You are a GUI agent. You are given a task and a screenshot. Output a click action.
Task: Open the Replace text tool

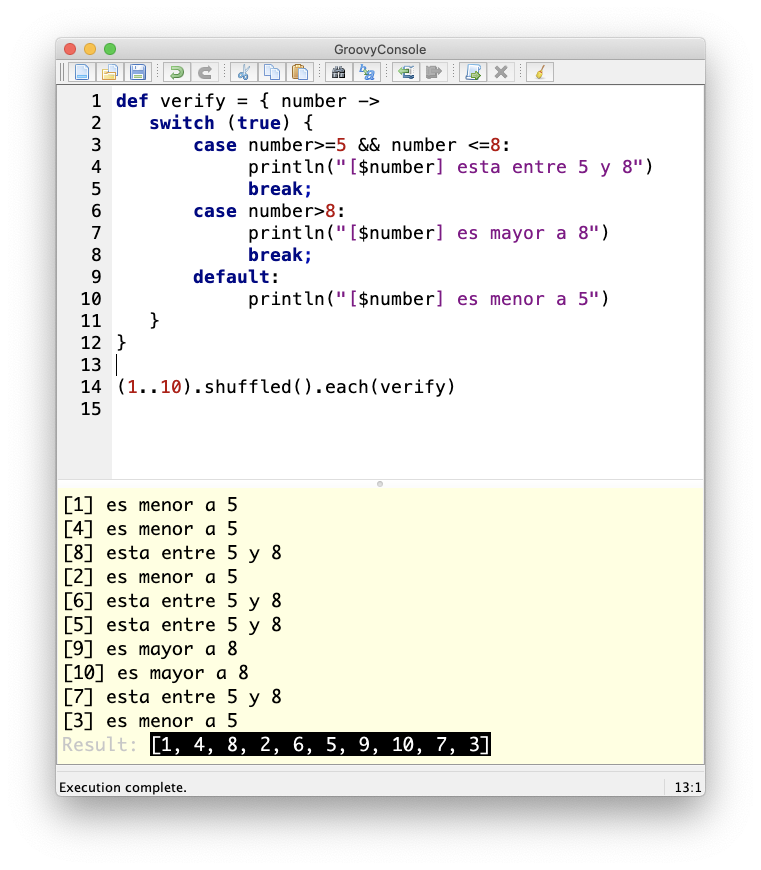pyautogui.click(x=367, y=72)
